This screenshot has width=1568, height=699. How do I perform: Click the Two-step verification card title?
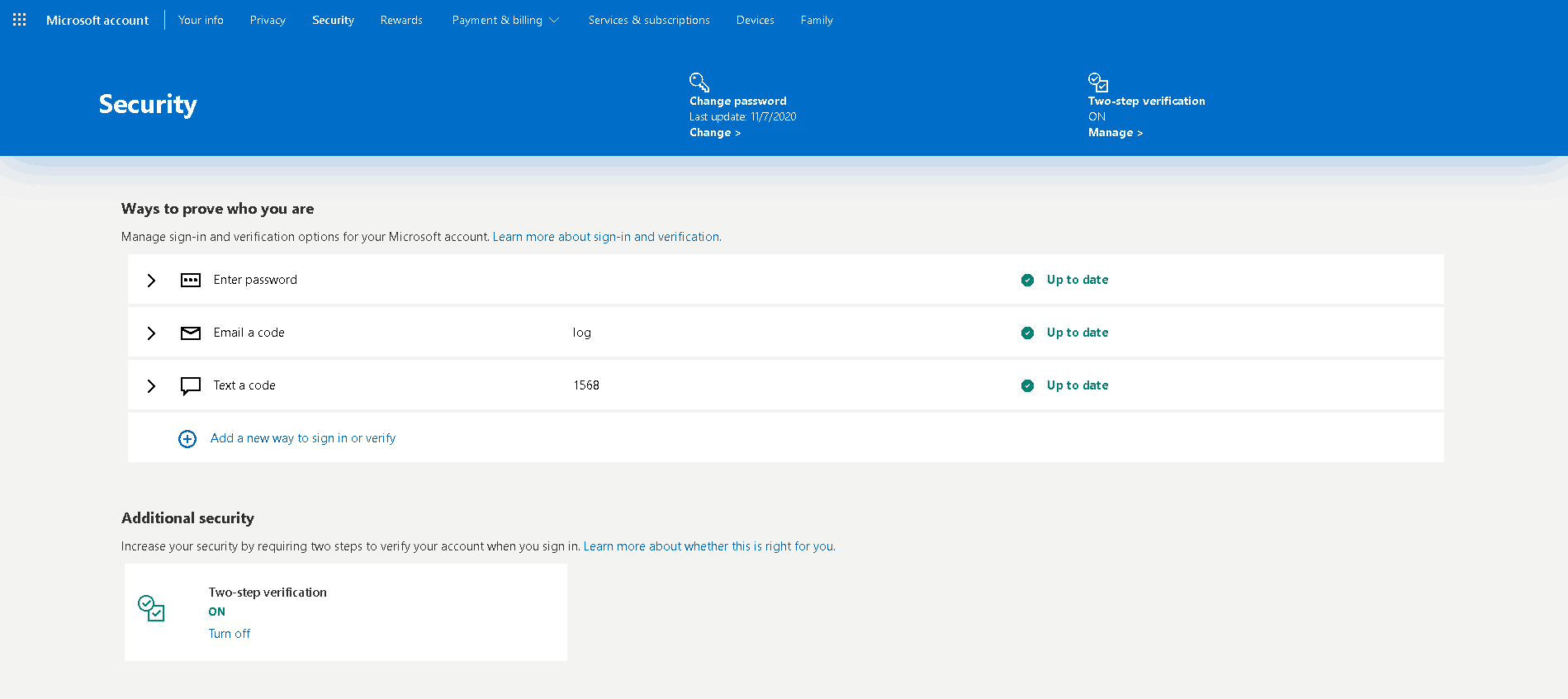point(268,593)
